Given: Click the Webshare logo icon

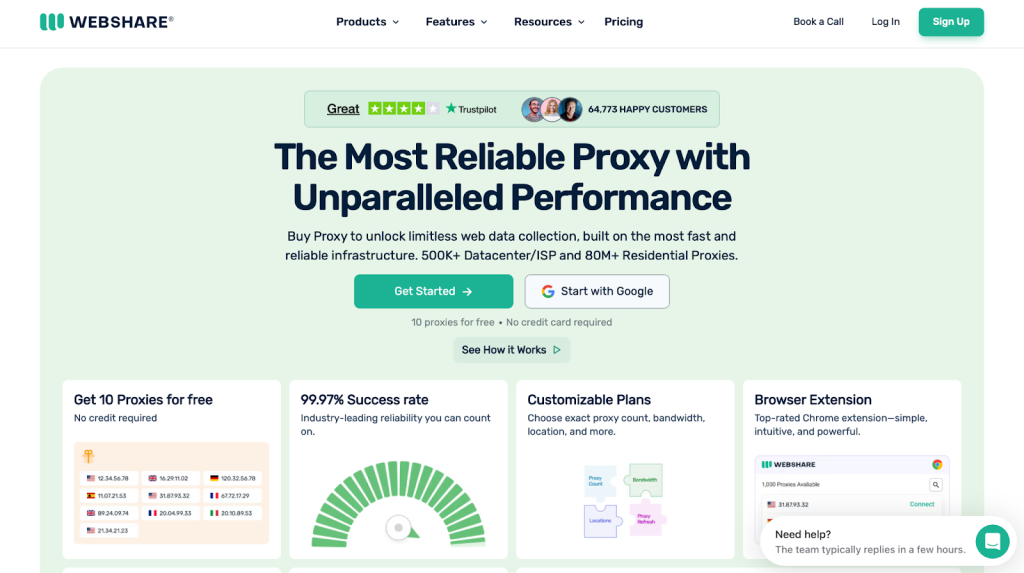Looking at the screenshot, I should 52,21.
